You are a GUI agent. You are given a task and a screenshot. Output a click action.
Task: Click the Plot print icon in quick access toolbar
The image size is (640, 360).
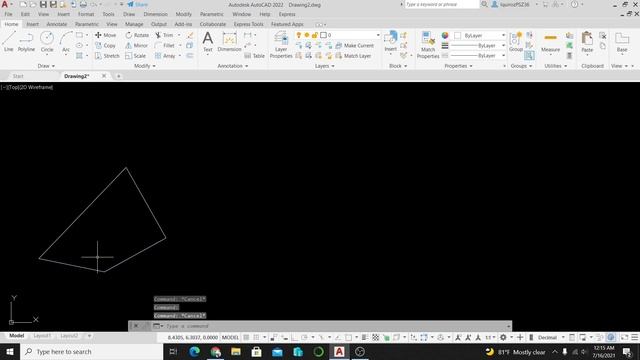pyautogui.click(x=83, y=4)
